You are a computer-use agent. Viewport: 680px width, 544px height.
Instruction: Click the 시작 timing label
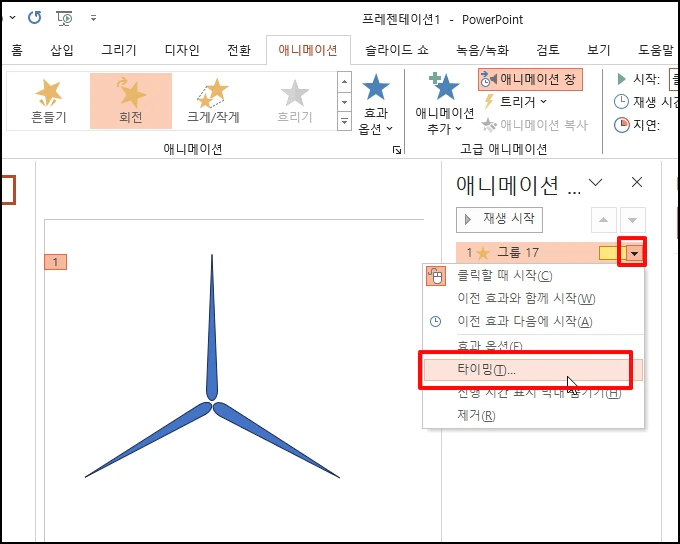click(646, 79)
